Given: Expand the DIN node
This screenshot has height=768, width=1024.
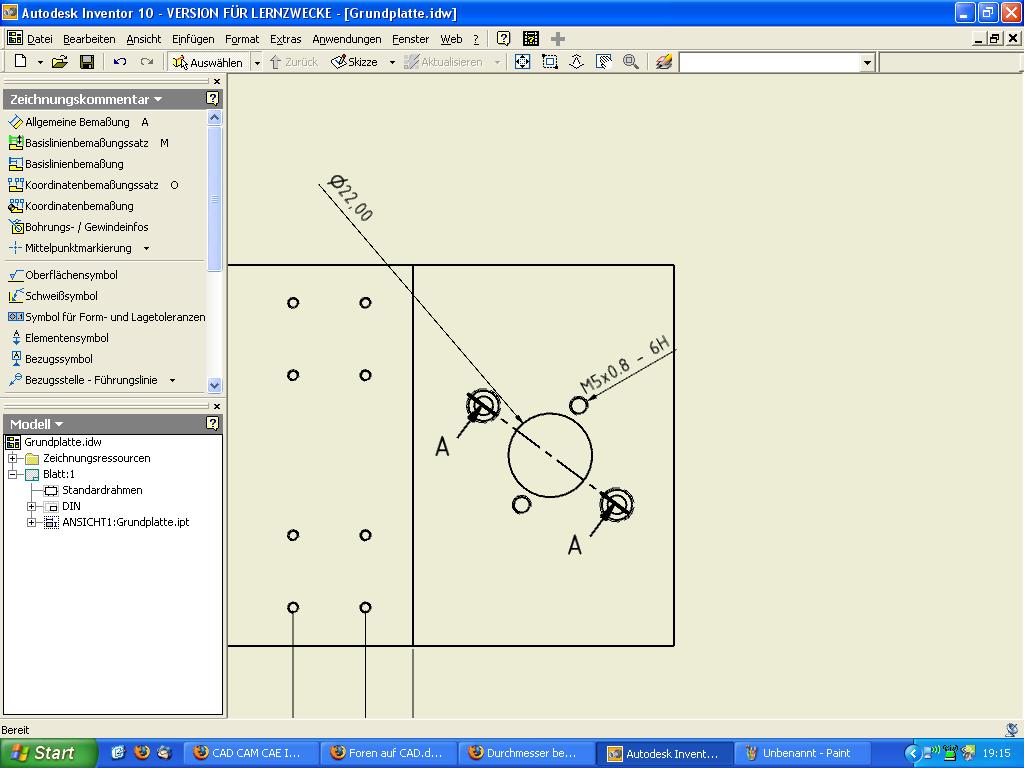Looking at the screenshot, I should click(x=31, y=506).
